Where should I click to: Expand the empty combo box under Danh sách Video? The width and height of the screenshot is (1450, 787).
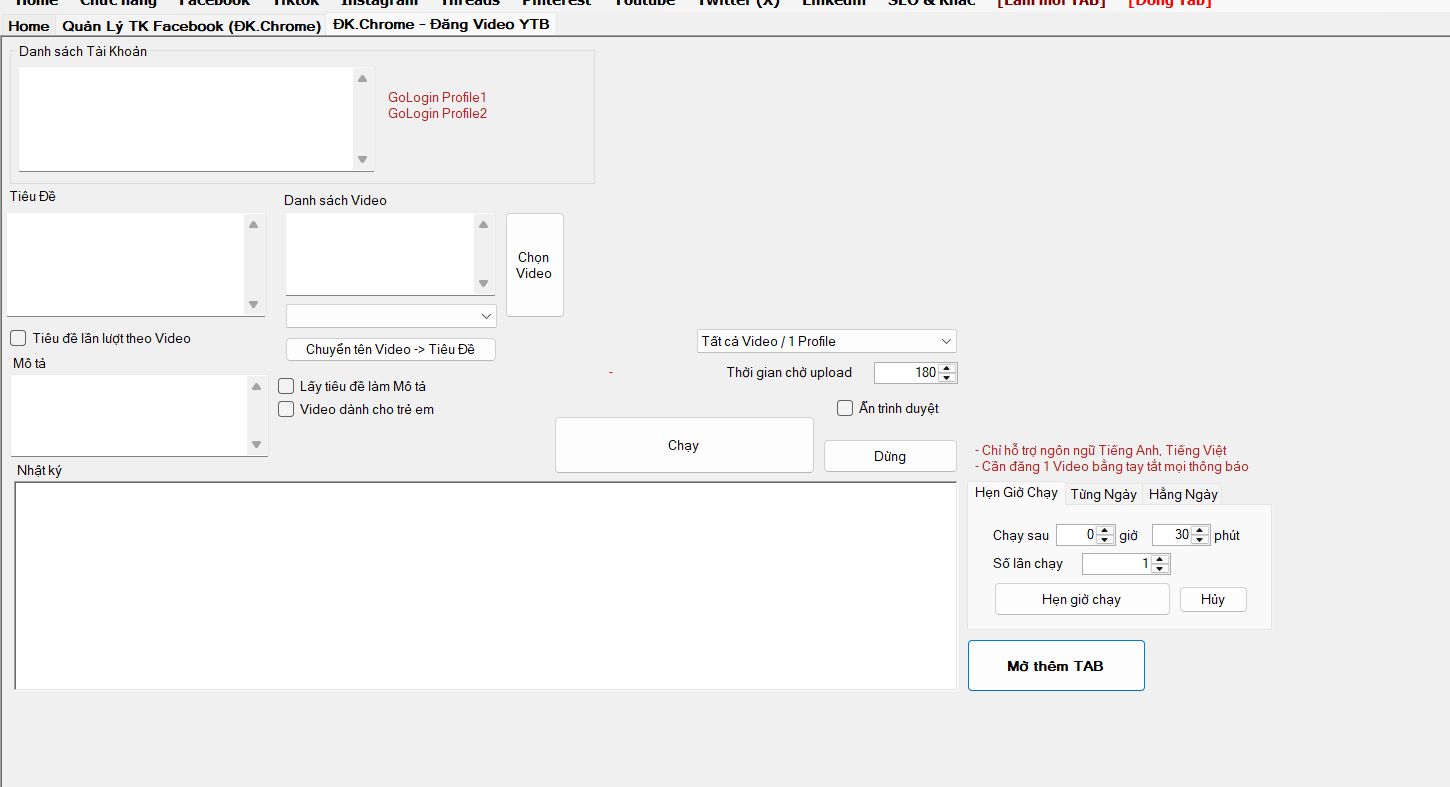click(391, 316)
